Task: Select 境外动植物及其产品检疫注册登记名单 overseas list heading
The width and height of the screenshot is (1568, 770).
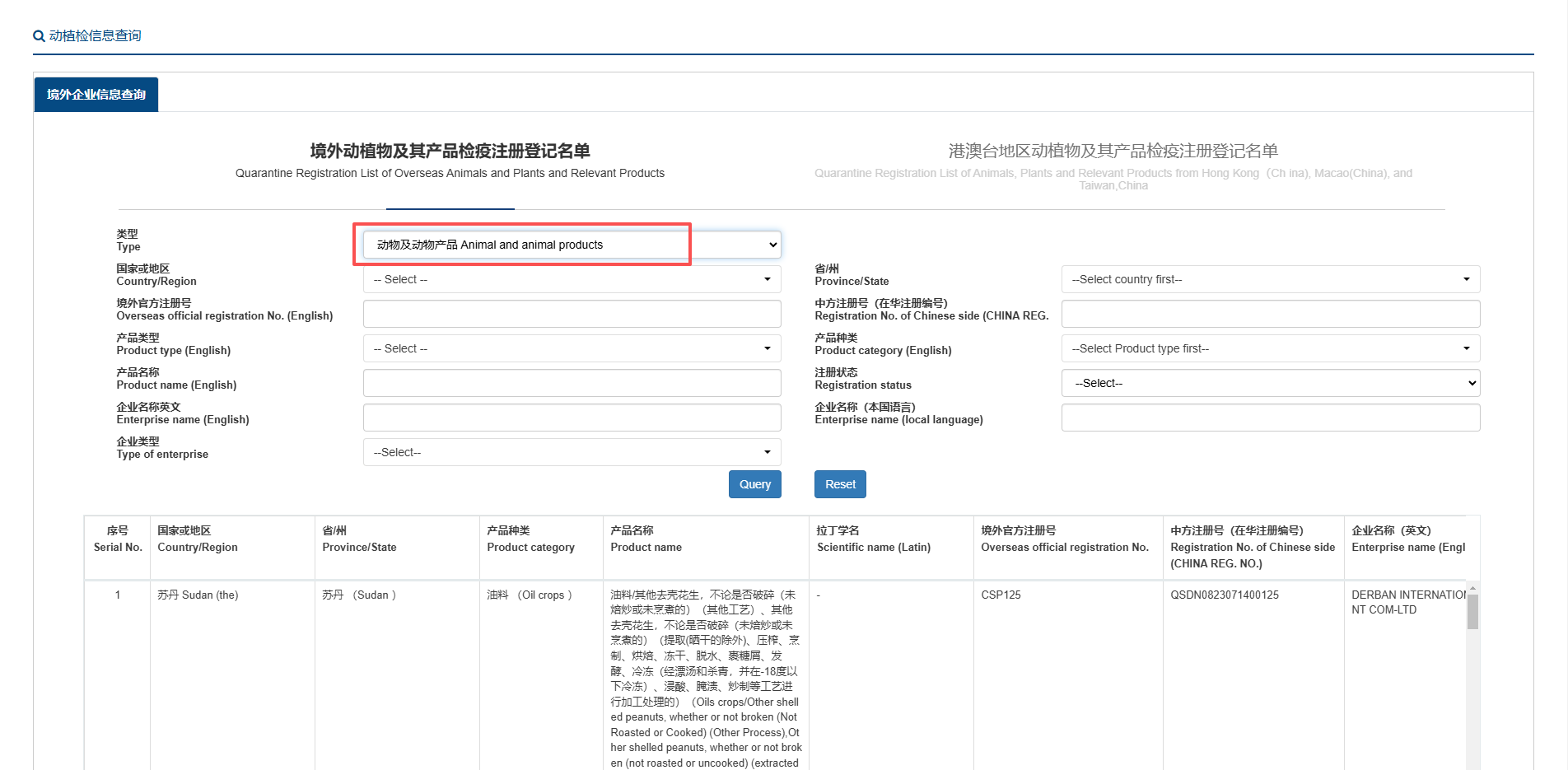Action: 450,152
